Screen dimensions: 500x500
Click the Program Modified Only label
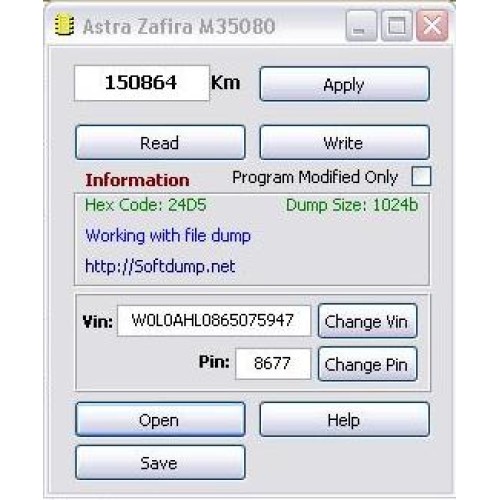[x=315, y=177]
